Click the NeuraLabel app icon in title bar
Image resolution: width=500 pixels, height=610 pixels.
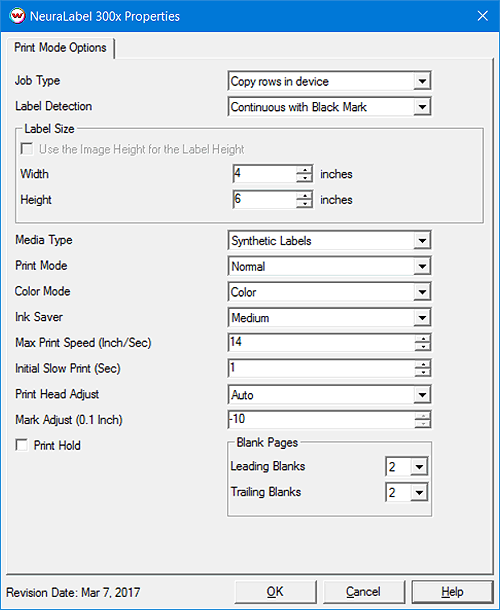[17, 16]
